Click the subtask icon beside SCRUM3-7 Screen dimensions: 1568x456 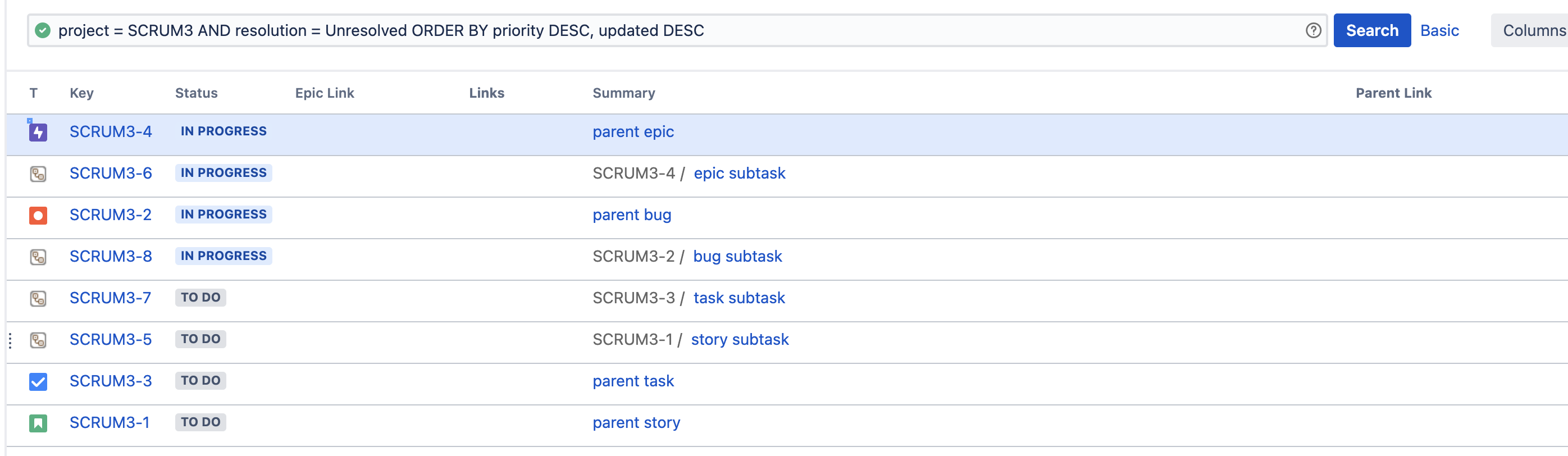(38, 298)
